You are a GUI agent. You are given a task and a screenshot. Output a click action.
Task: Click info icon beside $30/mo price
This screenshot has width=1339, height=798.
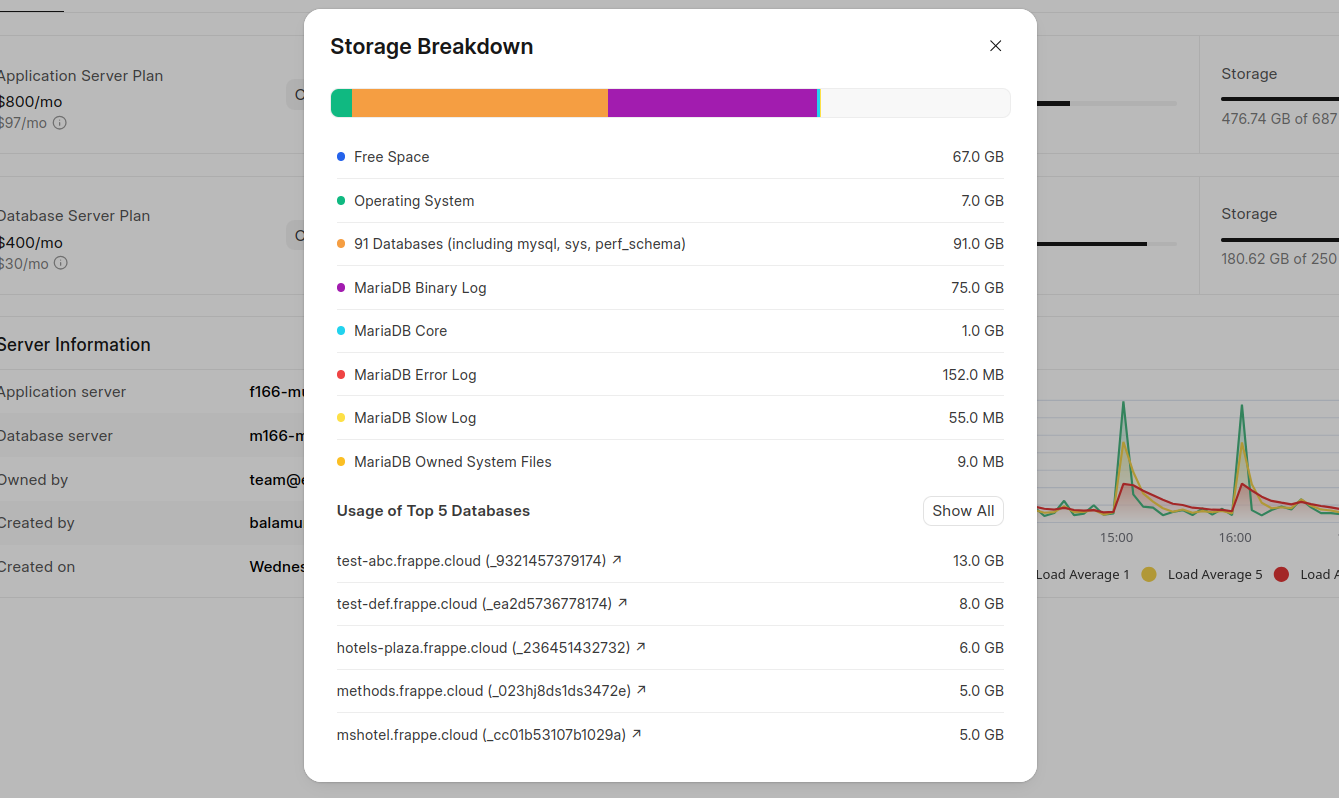(x=61, y=263)
